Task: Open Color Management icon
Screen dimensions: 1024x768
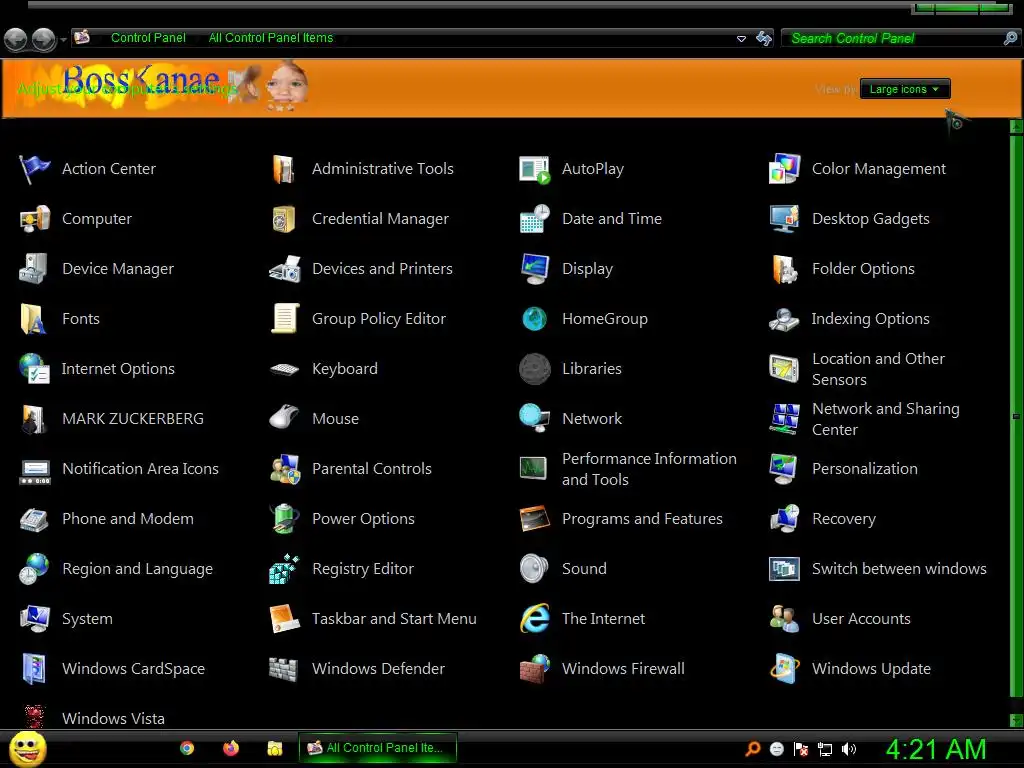Action: pyautogui.click(x=784, y=169)
